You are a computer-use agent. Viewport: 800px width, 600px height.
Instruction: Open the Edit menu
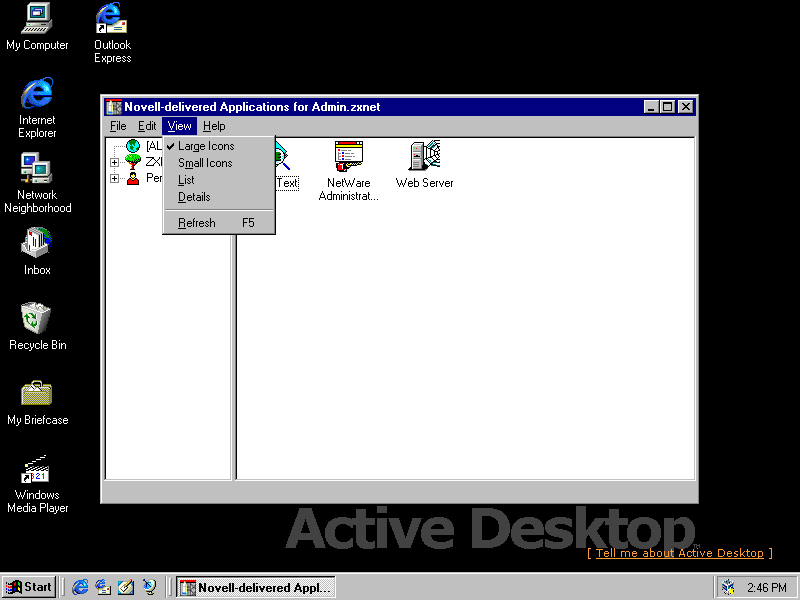click(147, 126)
